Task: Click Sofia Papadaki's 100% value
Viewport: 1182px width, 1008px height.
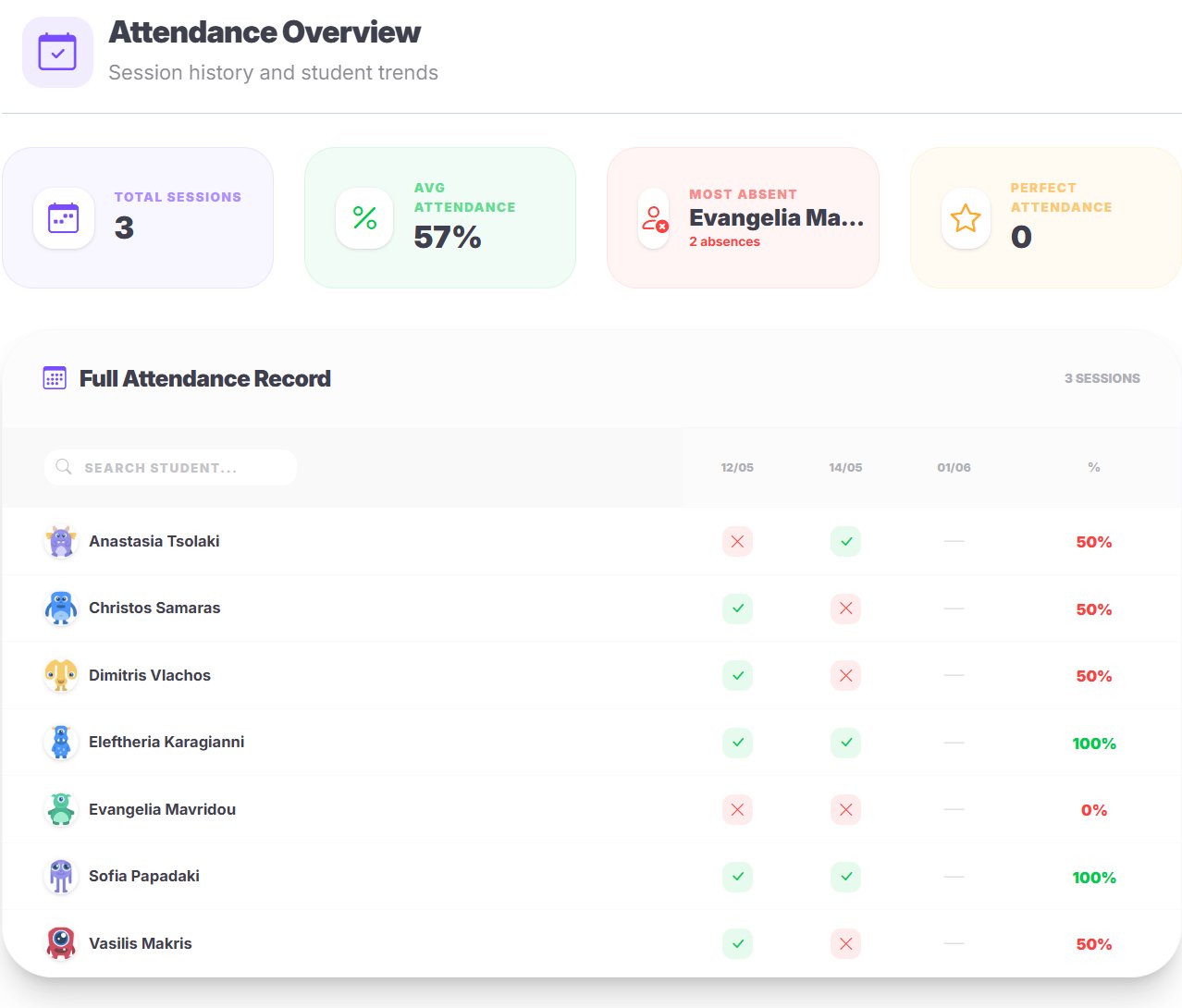Action: 1094,878
